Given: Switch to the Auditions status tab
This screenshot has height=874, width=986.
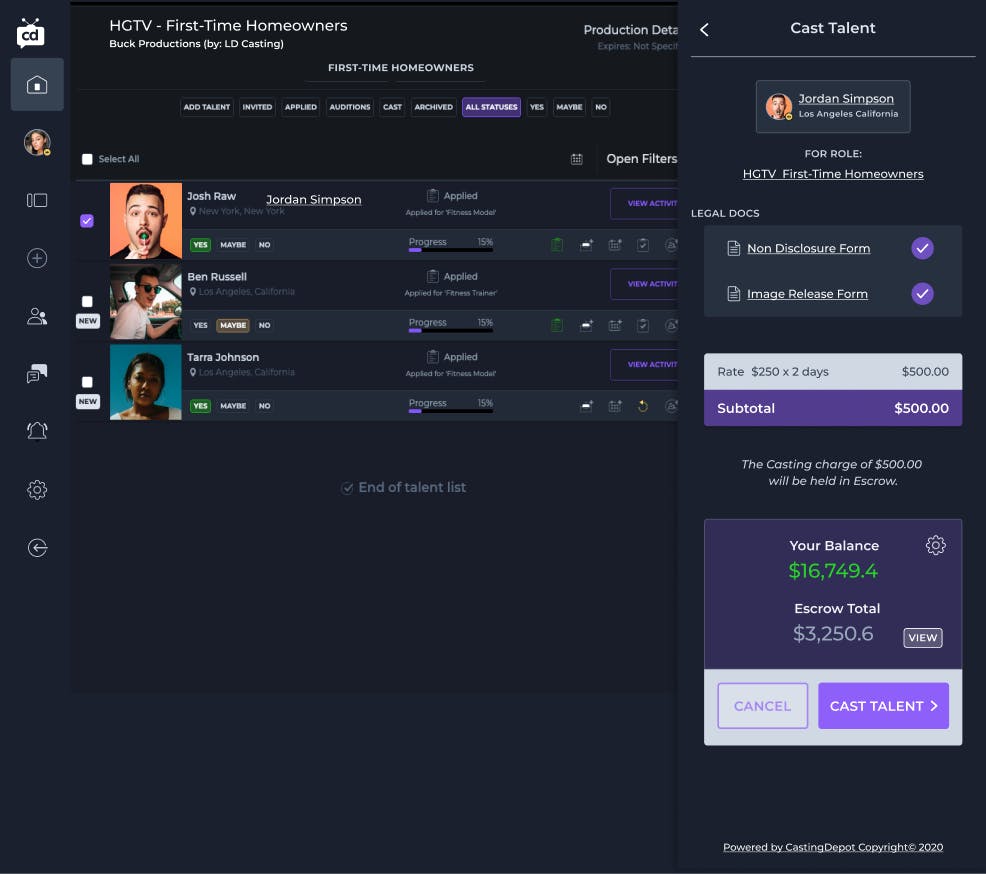Looking at the screenshot, I should (x=350, y=107).
